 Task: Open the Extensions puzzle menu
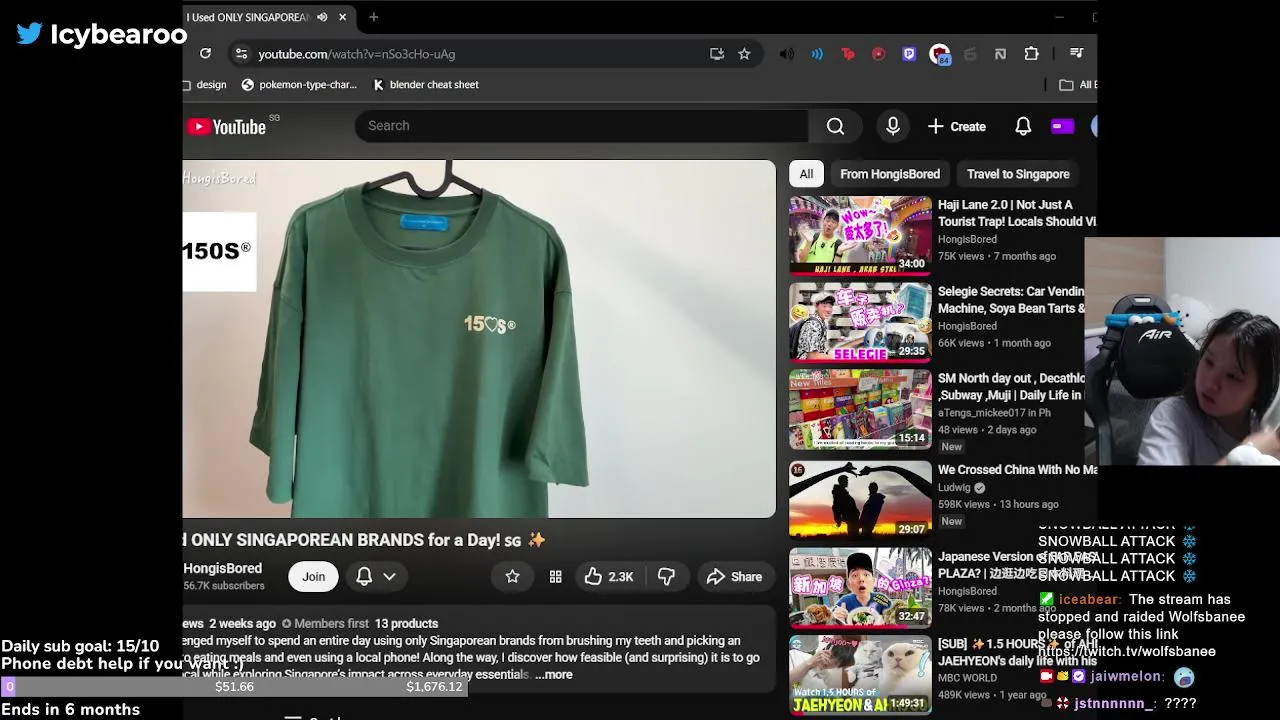[1031, 54]
